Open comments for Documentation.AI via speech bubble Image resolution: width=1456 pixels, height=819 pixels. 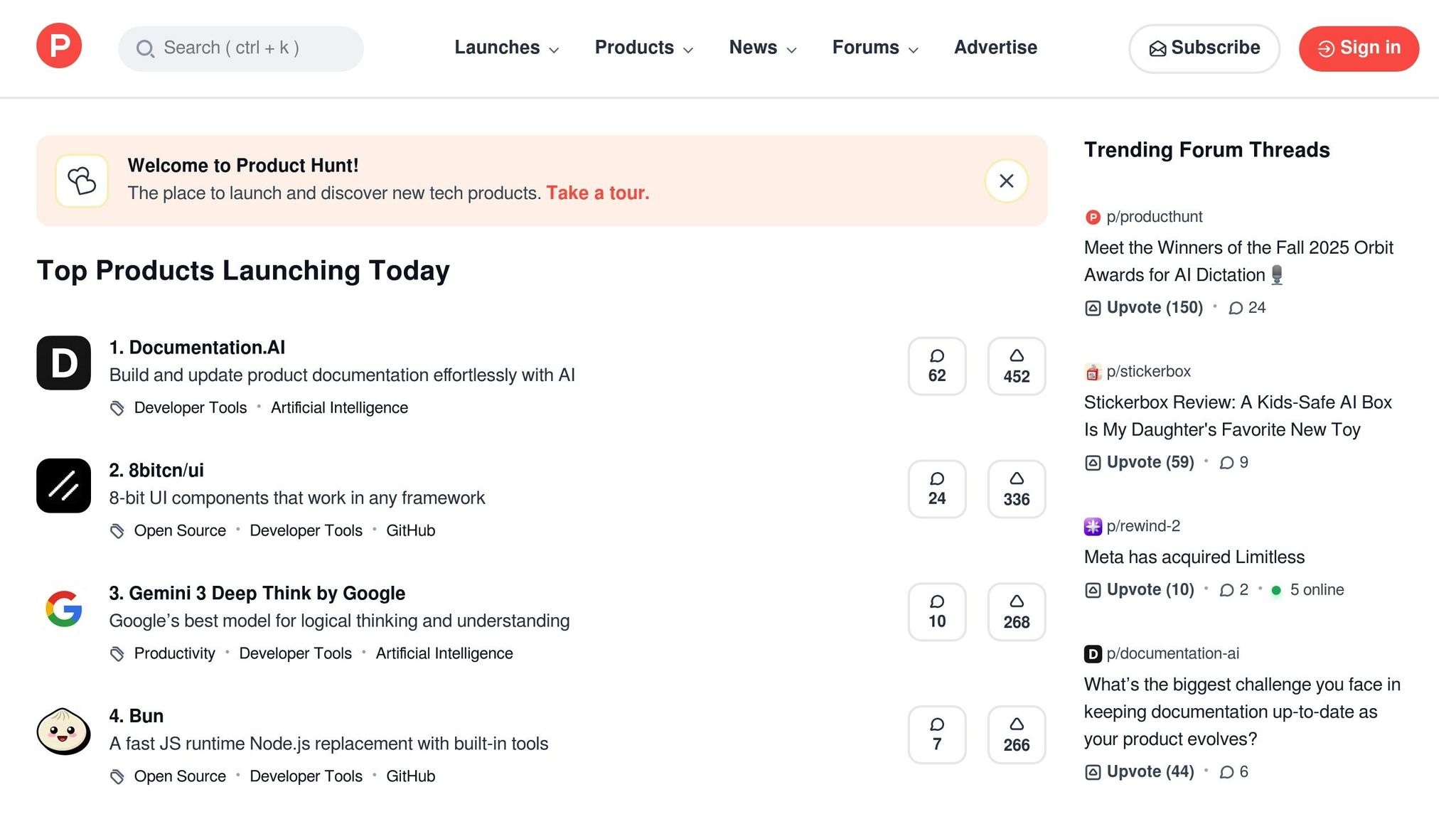click(936, 366)
